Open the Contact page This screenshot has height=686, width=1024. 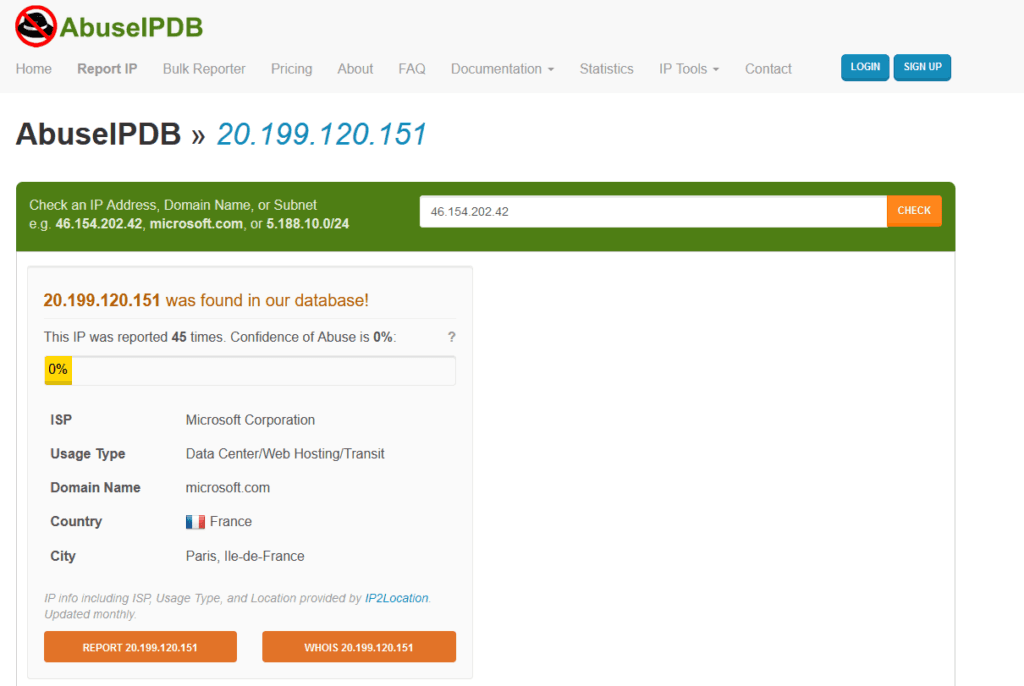click(x=768, y=69)
